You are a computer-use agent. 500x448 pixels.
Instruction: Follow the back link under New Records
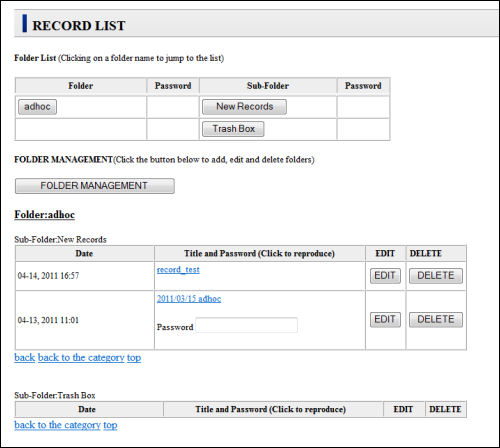(25, 358)
